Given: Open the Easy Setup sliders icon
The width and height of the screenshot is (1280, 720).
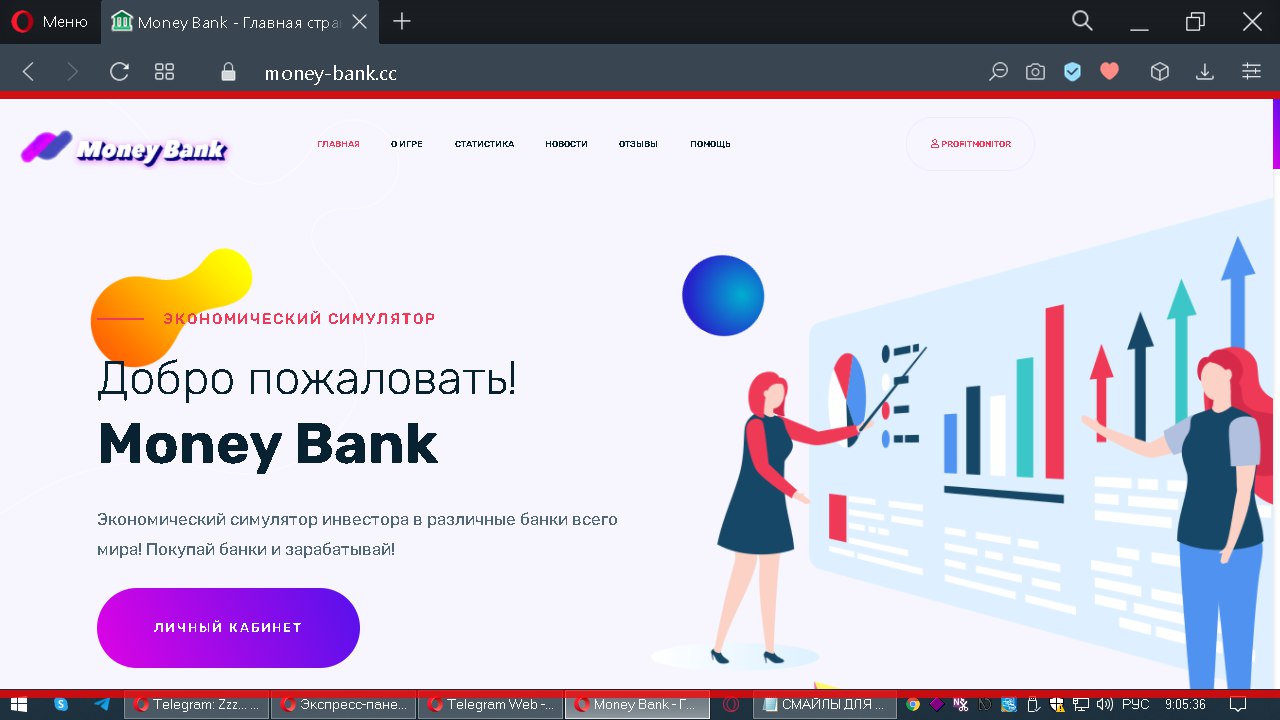Looking at the screenshot, I should (x=1251, y=71).
